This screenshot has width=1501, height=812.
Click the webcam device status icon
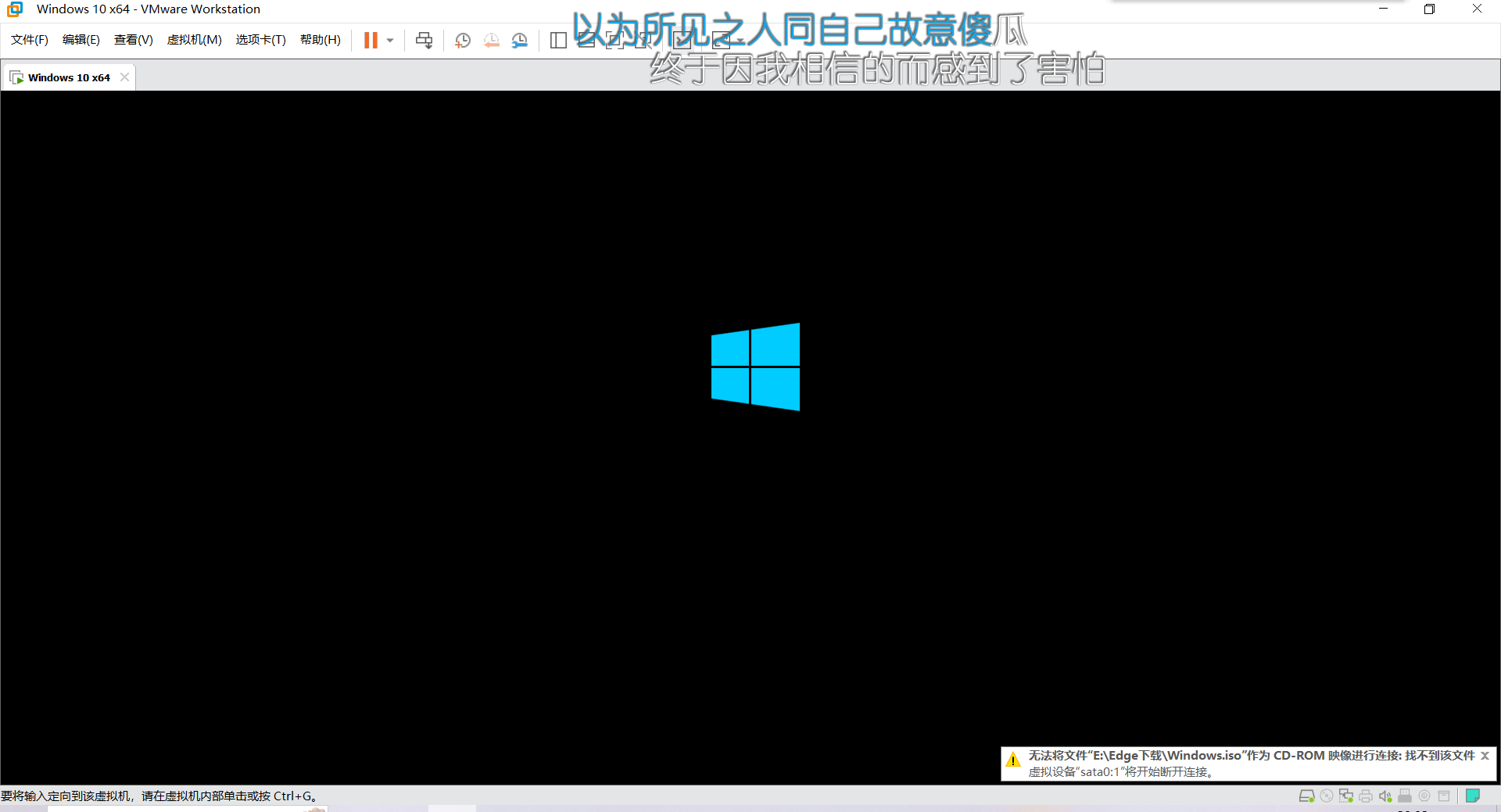click(x=1424, y=796)
